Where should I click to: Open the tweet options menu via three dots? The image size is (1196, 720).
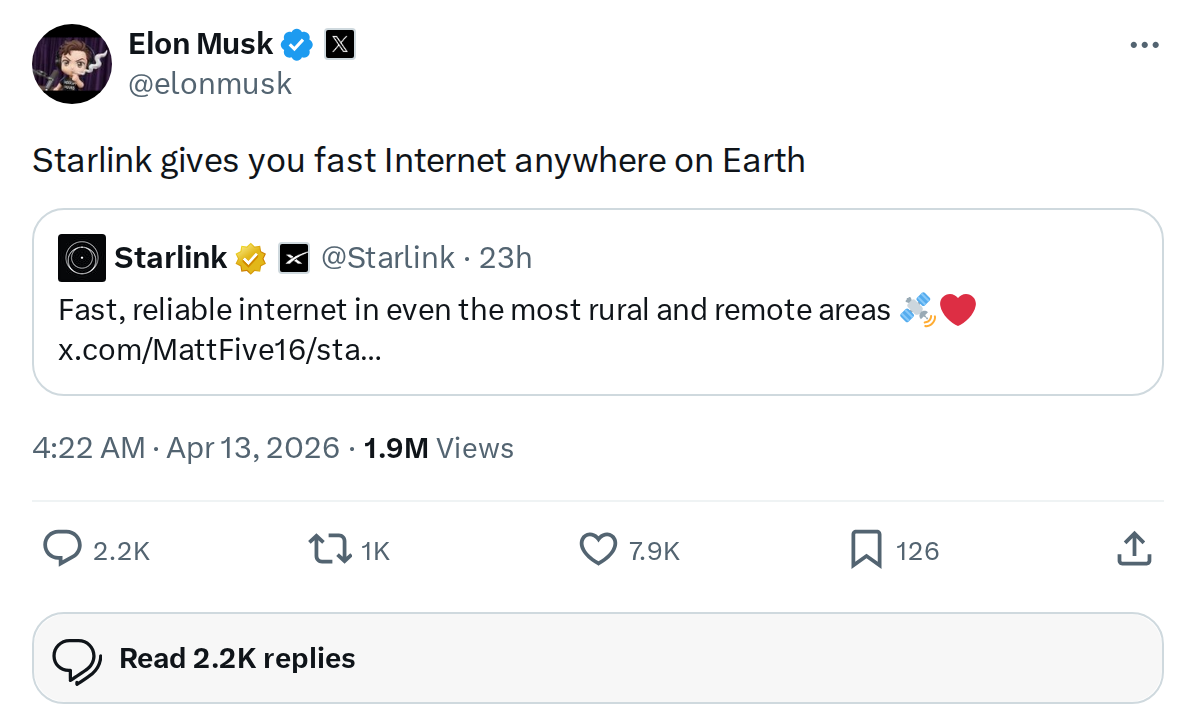point(1144,44)
